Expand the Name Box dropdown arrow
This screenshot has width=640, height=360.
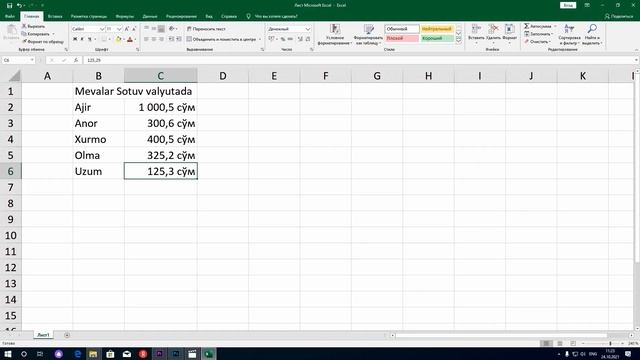click(32, 60)
